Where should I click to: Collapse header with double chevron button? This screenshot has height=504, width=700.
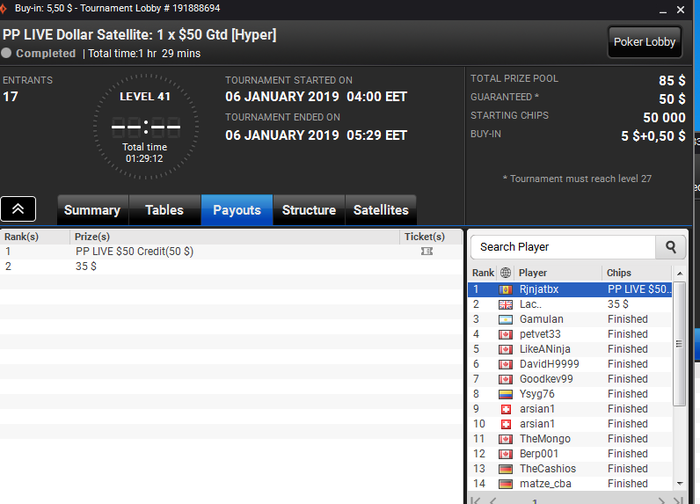point(18,209)
